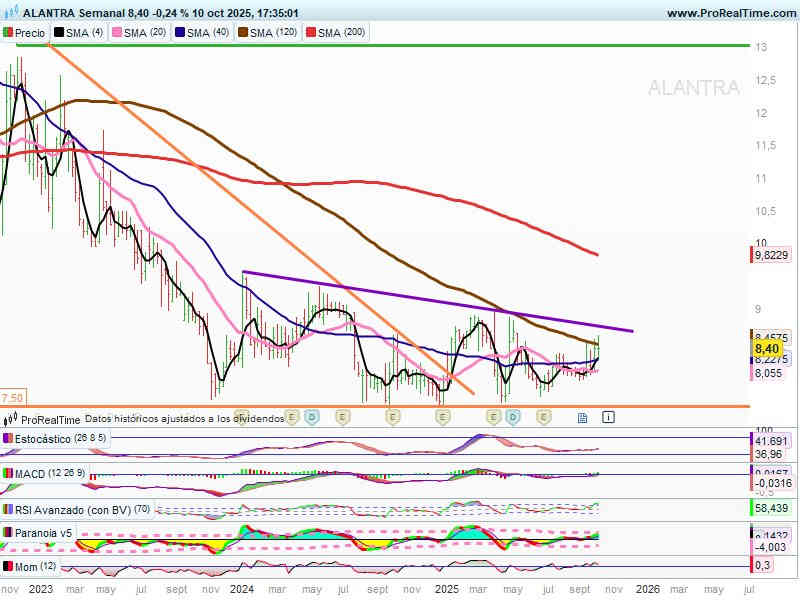The height and width of the screenshot is (600, 800).
Task: Select the earnings E marker near September 2024
Action: click(x=392, y=417)
